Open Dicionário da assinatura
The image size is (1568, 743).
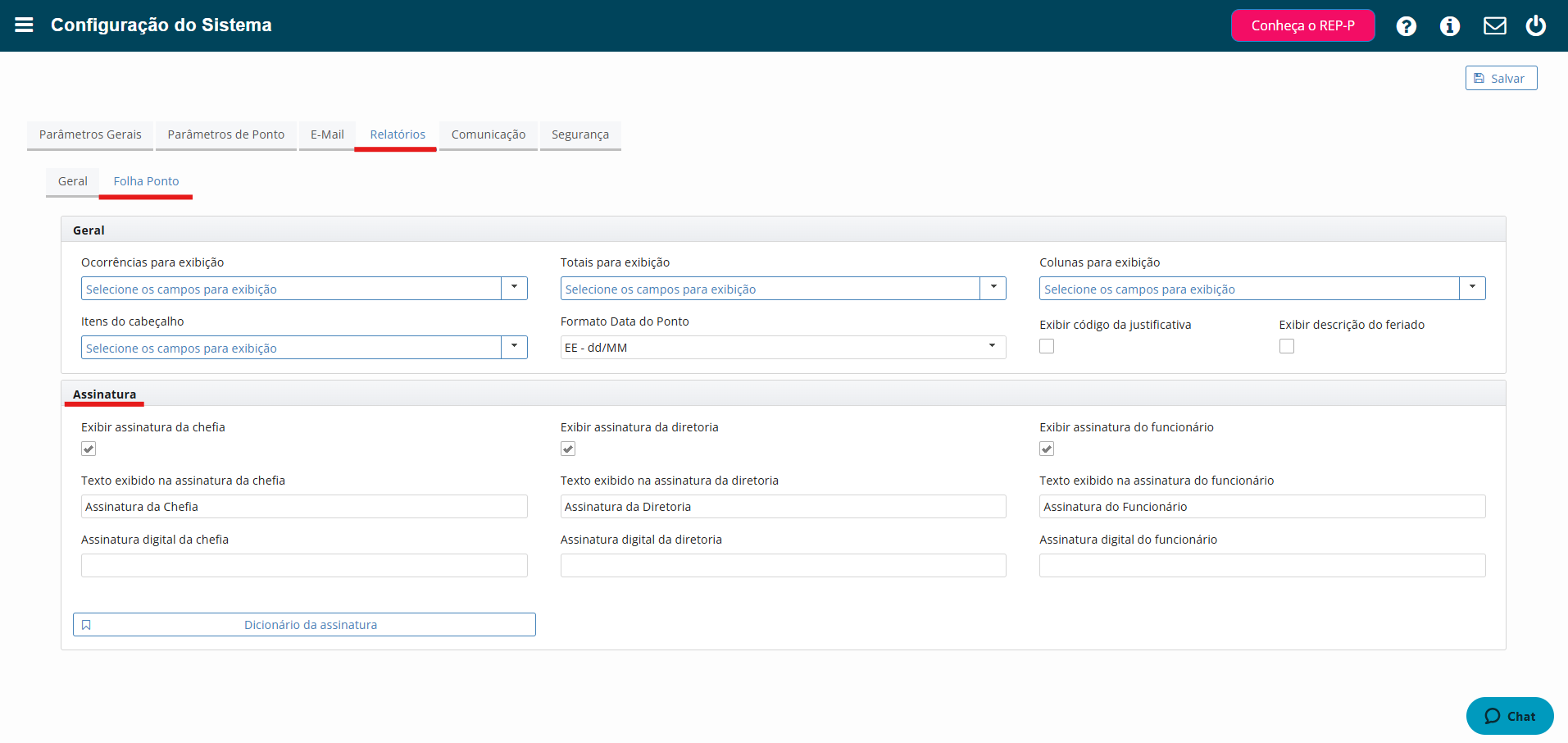pos(304,625)
